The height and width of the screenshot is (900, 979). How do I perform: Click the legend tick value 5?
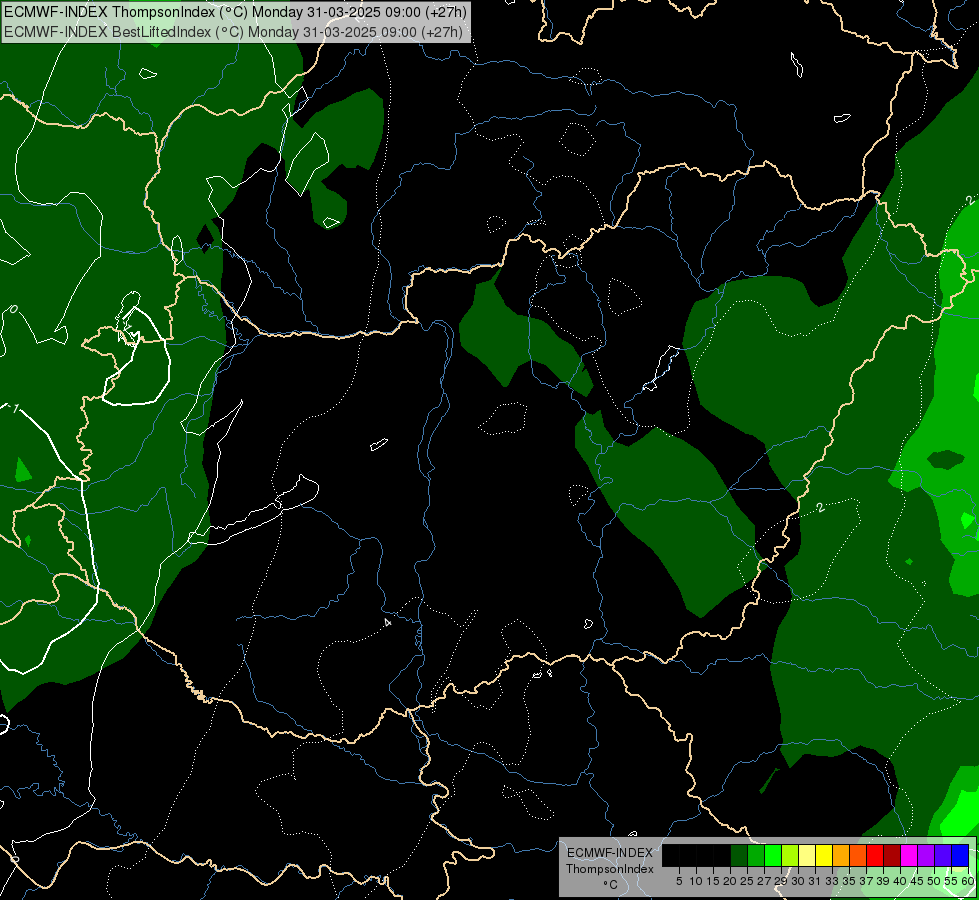[x=679, y=881]
